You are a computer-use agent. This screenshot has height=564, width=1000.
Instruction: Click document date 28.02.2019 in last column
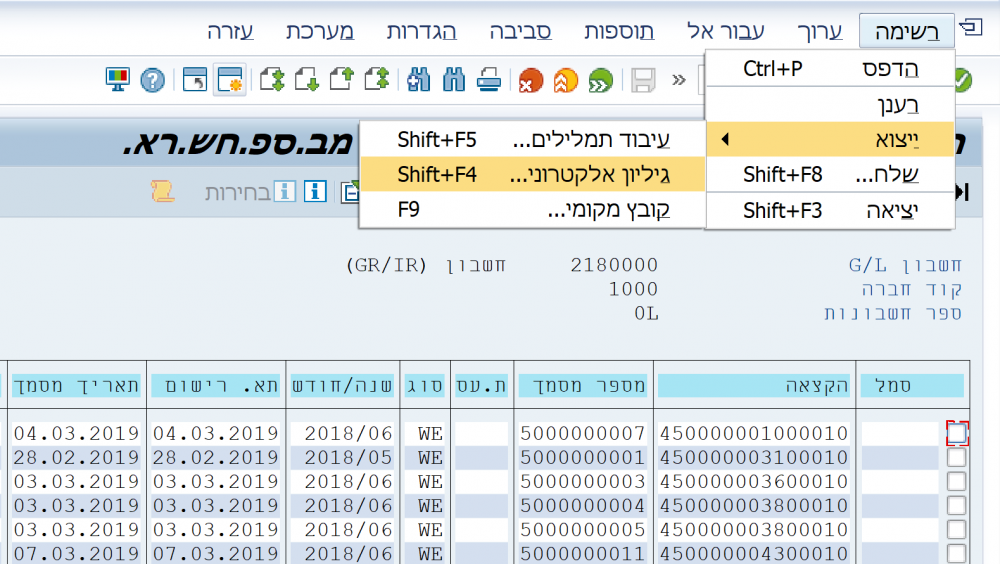76,457
